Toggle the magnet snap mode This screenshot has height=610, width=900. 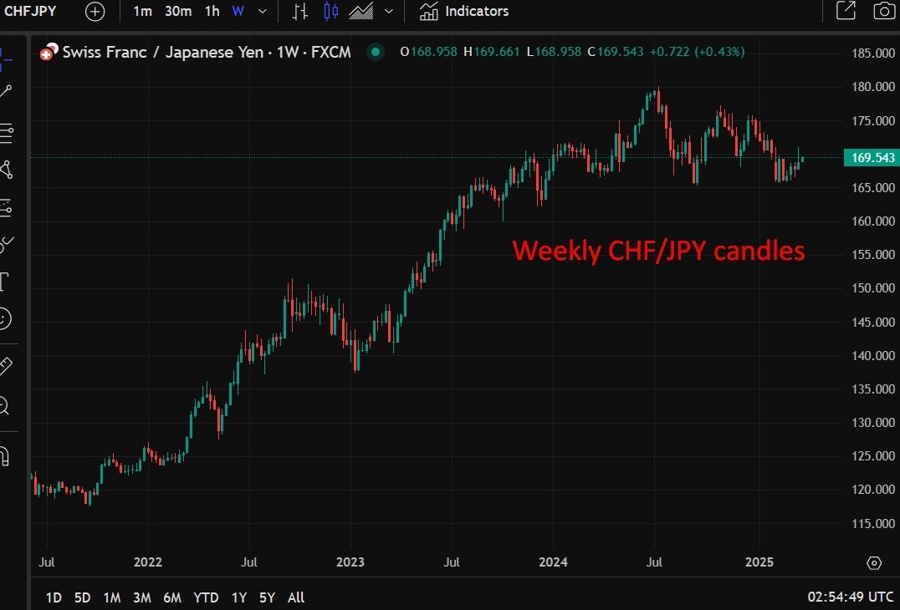(x=4, y=456)
